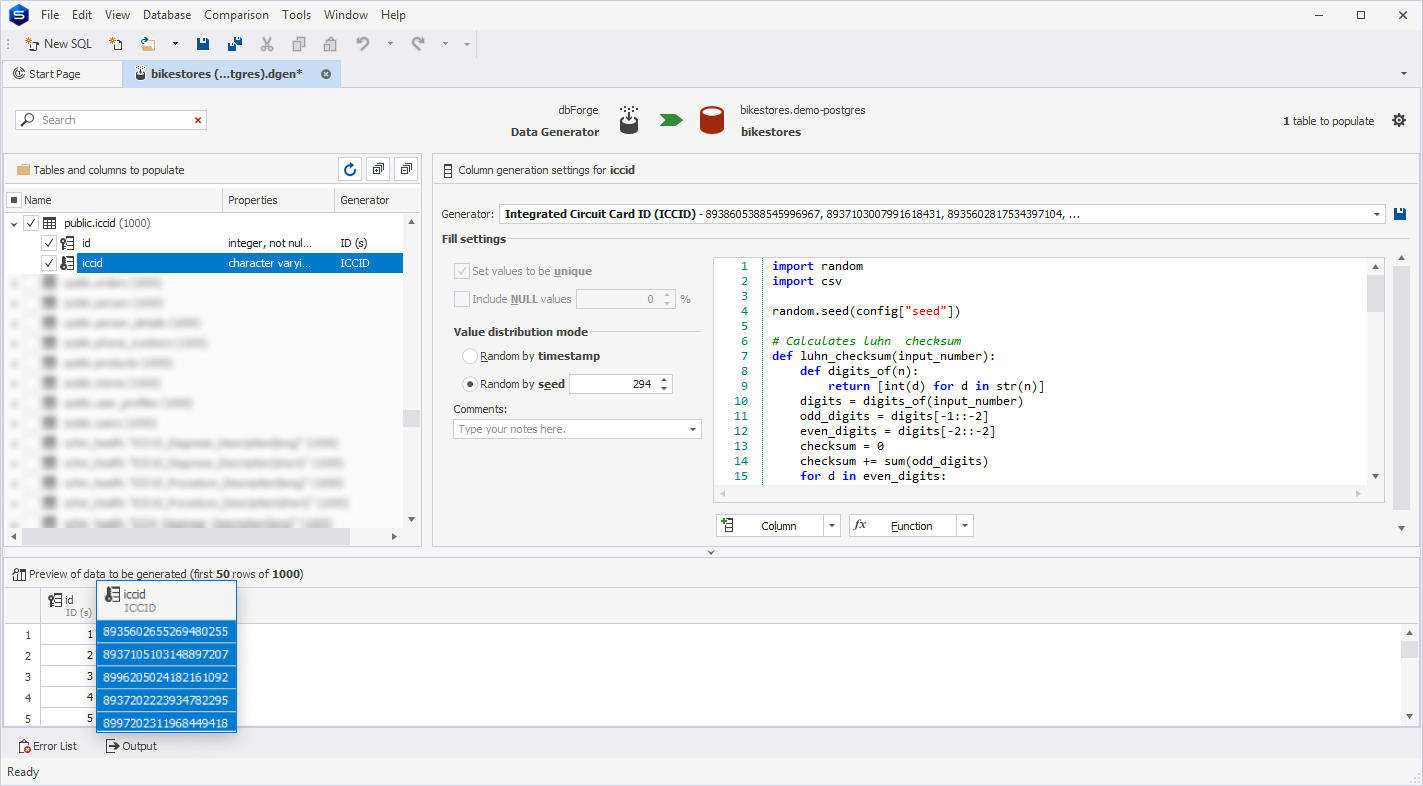Open the Edit menu
Image resolution: width=1423 pixels, height=786 pixels.
82,15
